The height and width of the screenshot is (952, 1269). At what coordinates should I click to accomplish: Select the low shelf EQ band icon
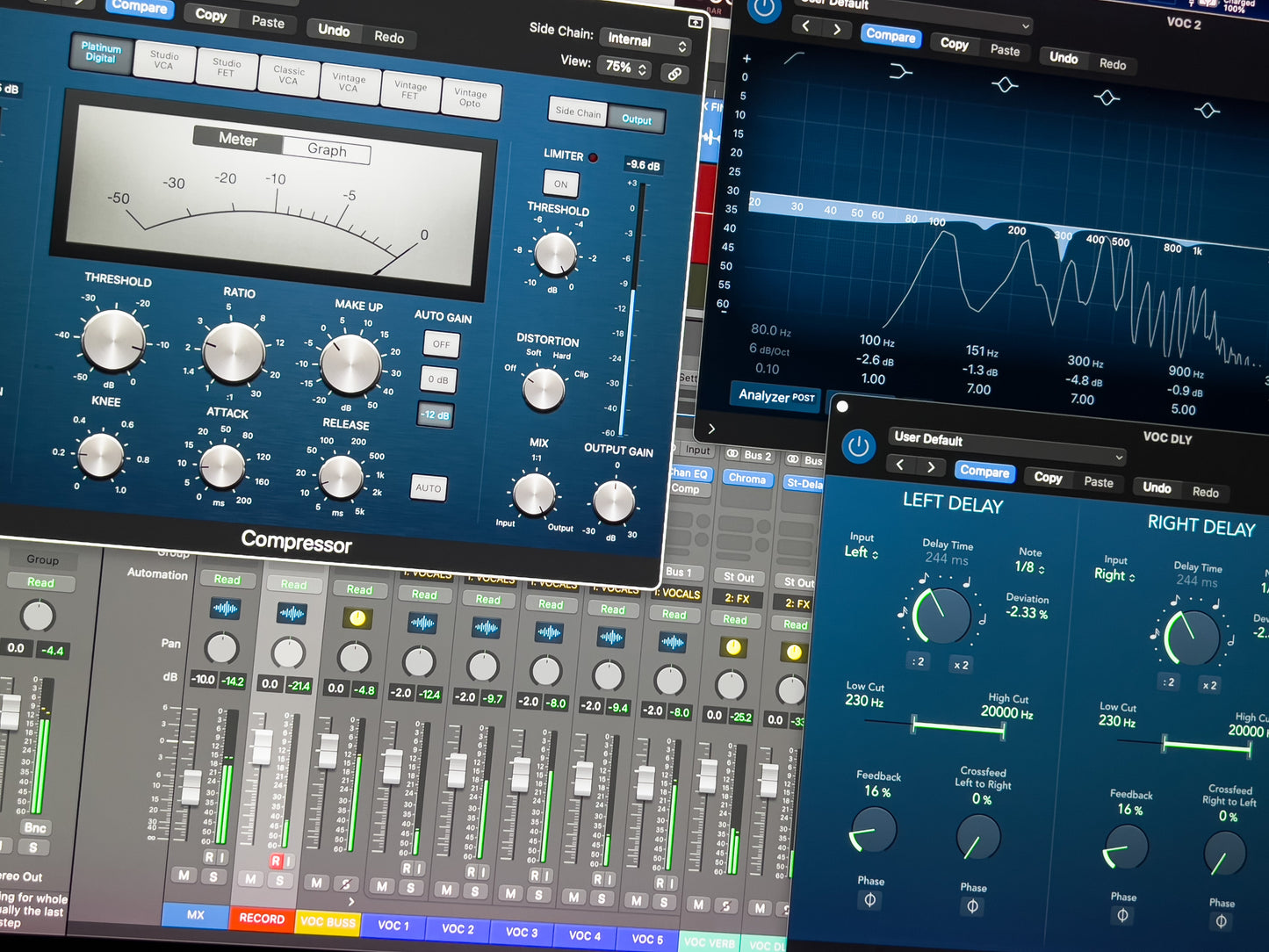[x=900, y=71]
